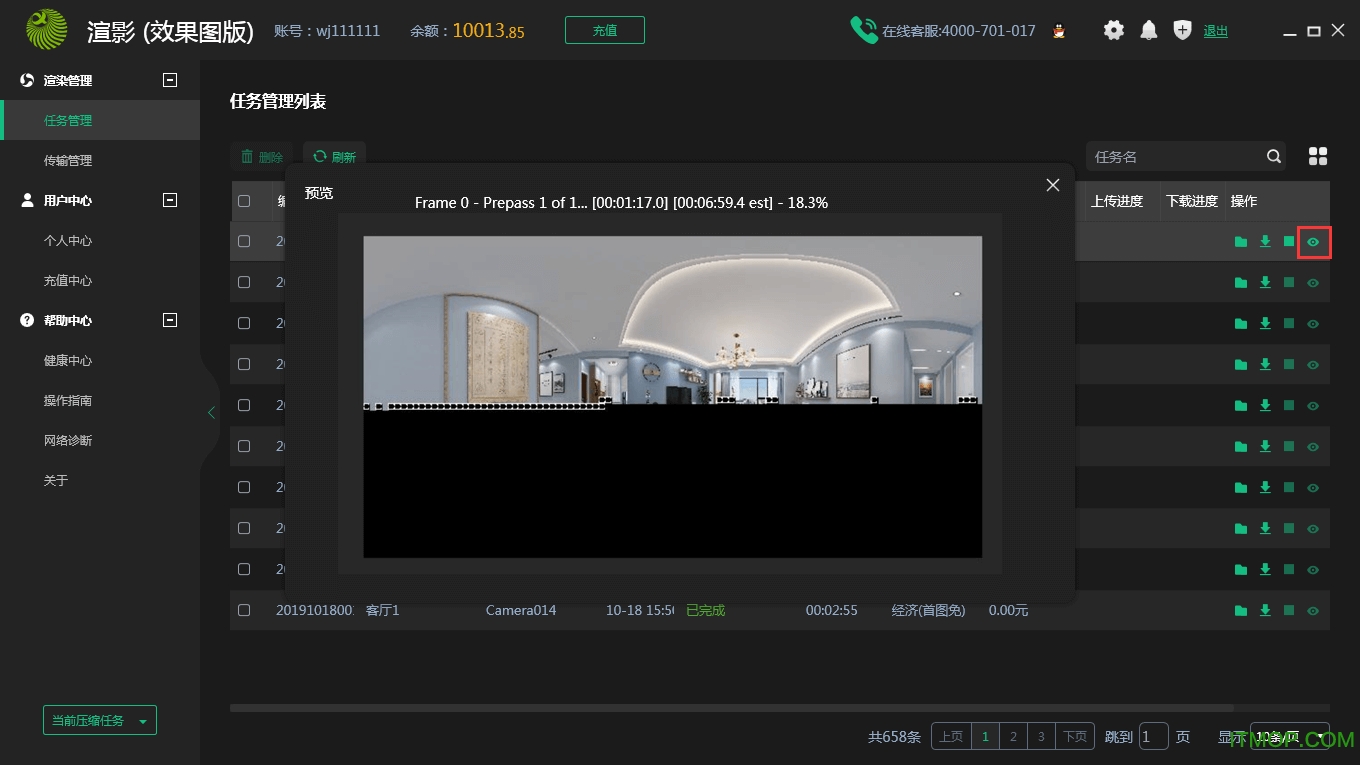This screenshot has height=765, width=1360.
Task: Open the 当前压缩任务 dropdown
Action: coord(100,721)
